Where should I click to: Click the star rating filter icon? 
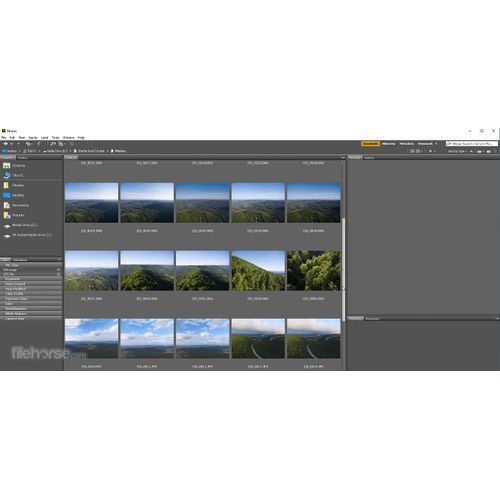pos(430,151)
